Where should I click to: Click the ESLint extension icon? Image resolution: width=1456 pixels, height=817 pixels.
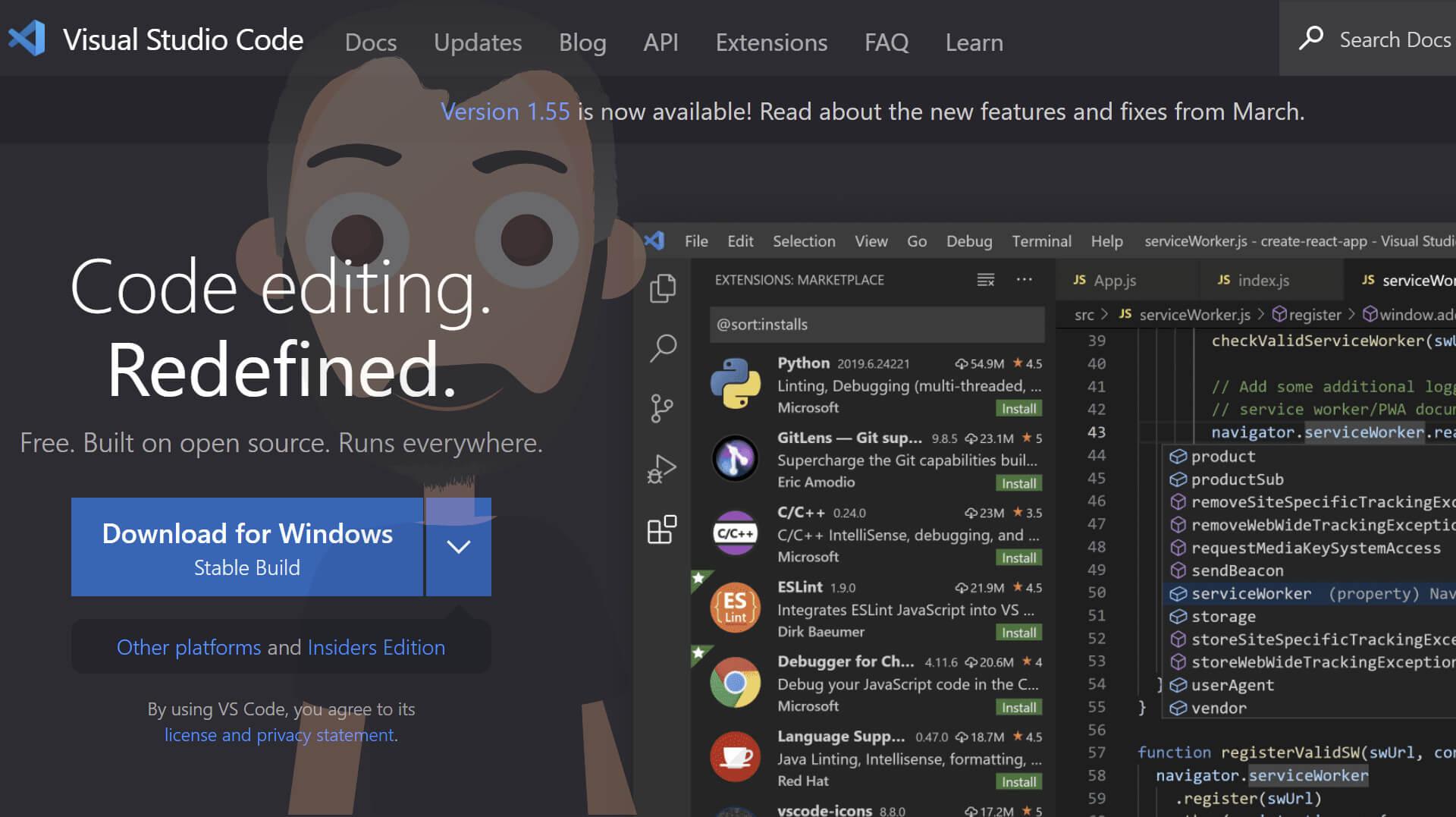tap(735, 608)
